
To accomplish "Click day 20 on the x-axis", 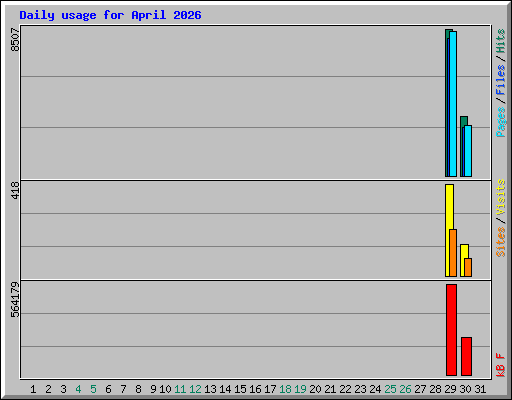I will pyautogui.click(x=315, y=389).
